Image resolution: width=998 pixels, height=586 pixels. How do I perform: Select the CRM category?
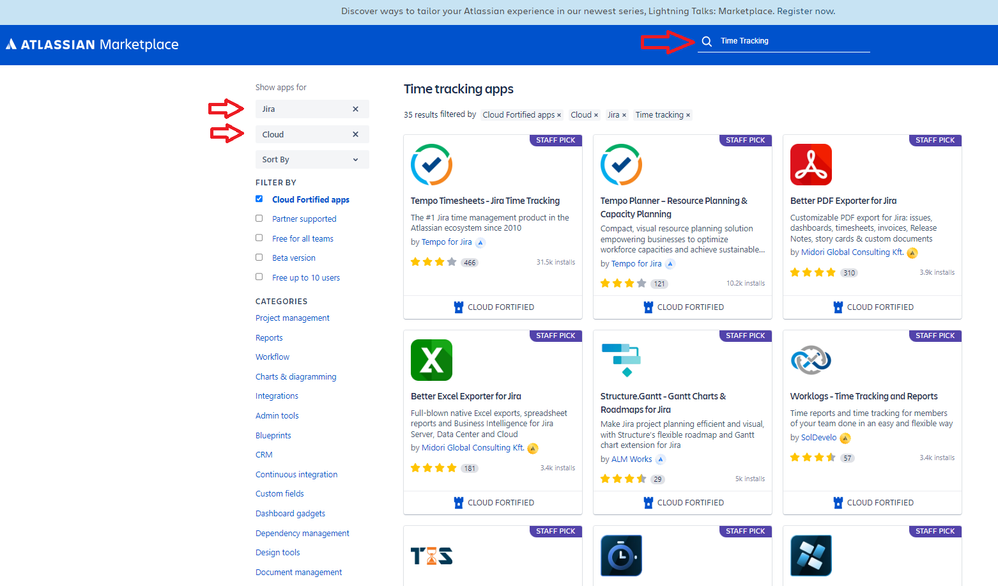[264, 455]
